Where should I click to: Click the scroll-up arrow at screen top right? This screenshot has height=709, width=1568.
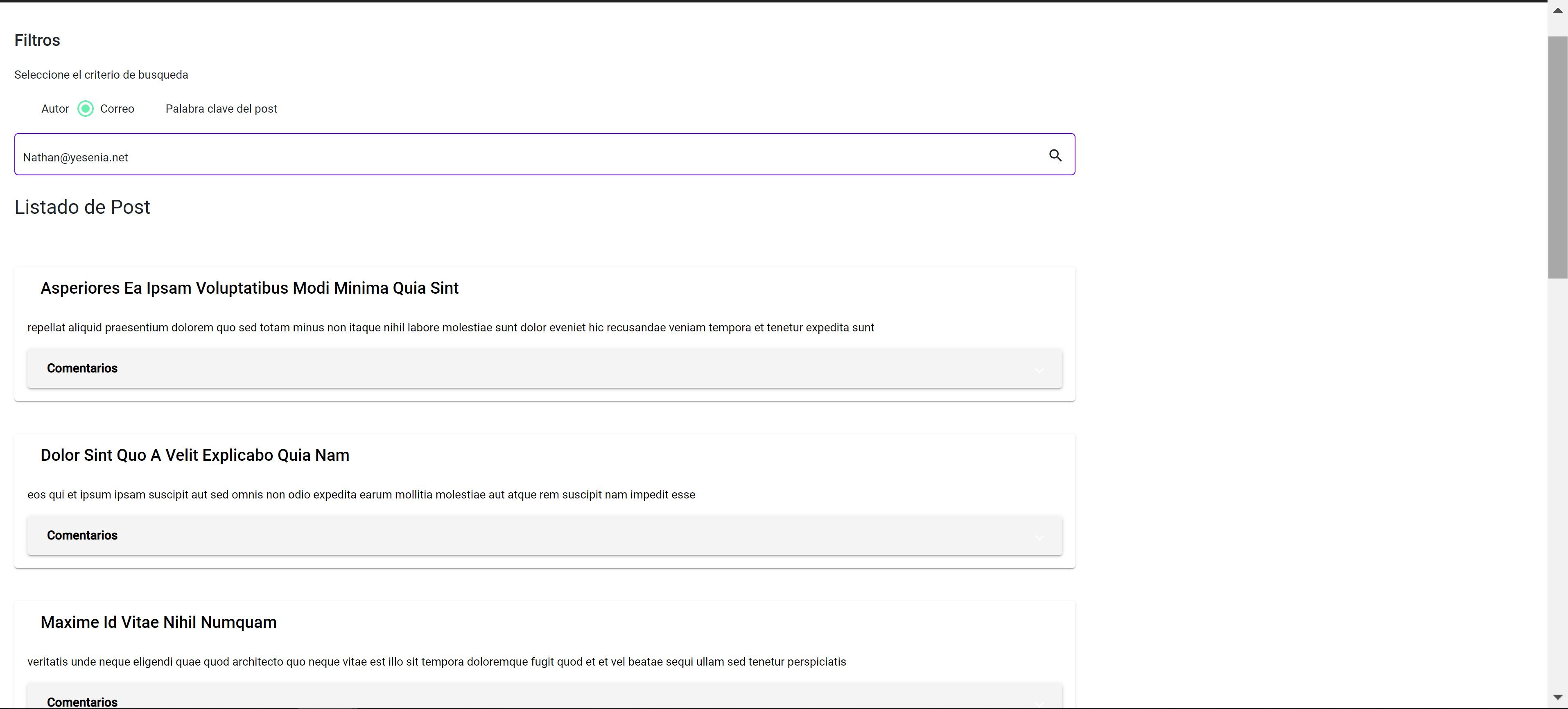1559,9
